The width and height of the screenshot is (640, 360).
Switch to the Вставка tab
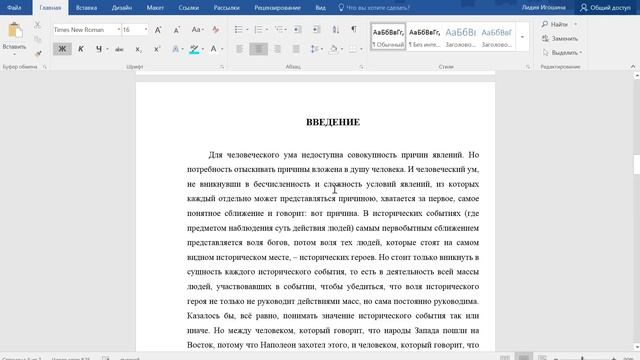coord(86,7)
